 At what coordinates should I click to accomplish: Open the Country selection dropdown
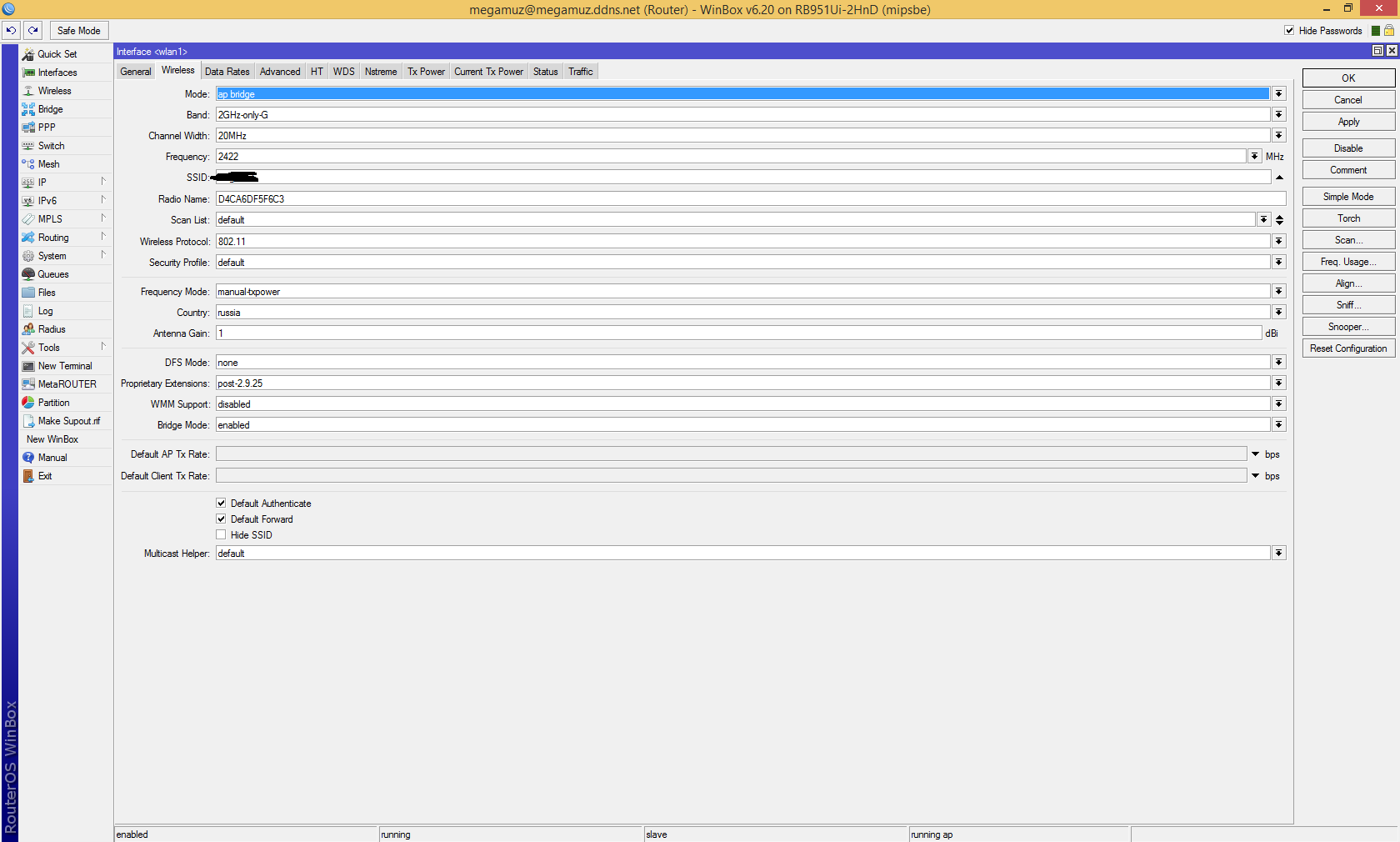pos(1277,312)
